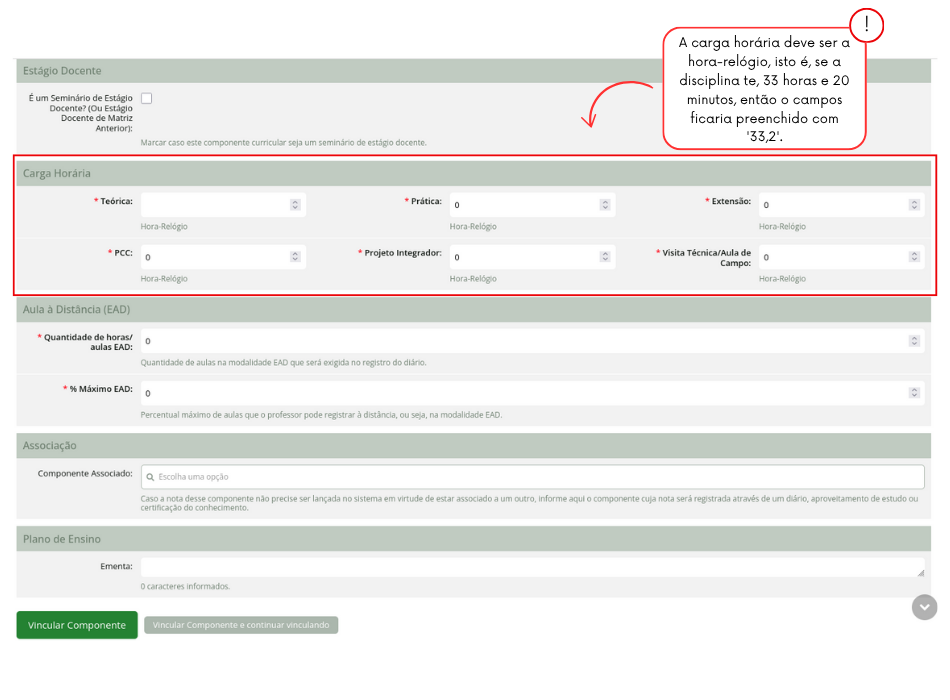Click the Visita Técnica/Aula de Campo spinner
This screenshot has width=950, height=700.
point(914,257)
